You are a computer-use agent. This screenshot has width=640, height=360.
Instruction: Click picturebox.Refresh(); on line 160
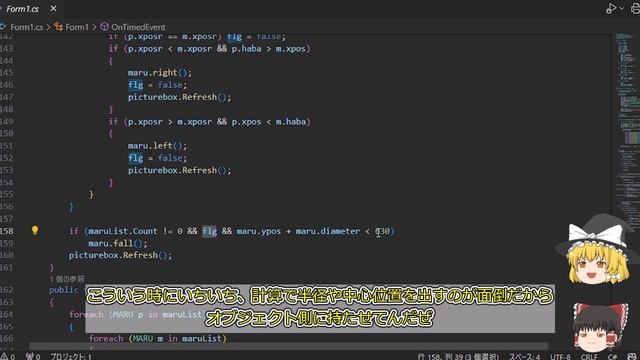click(x=120, y=255)
